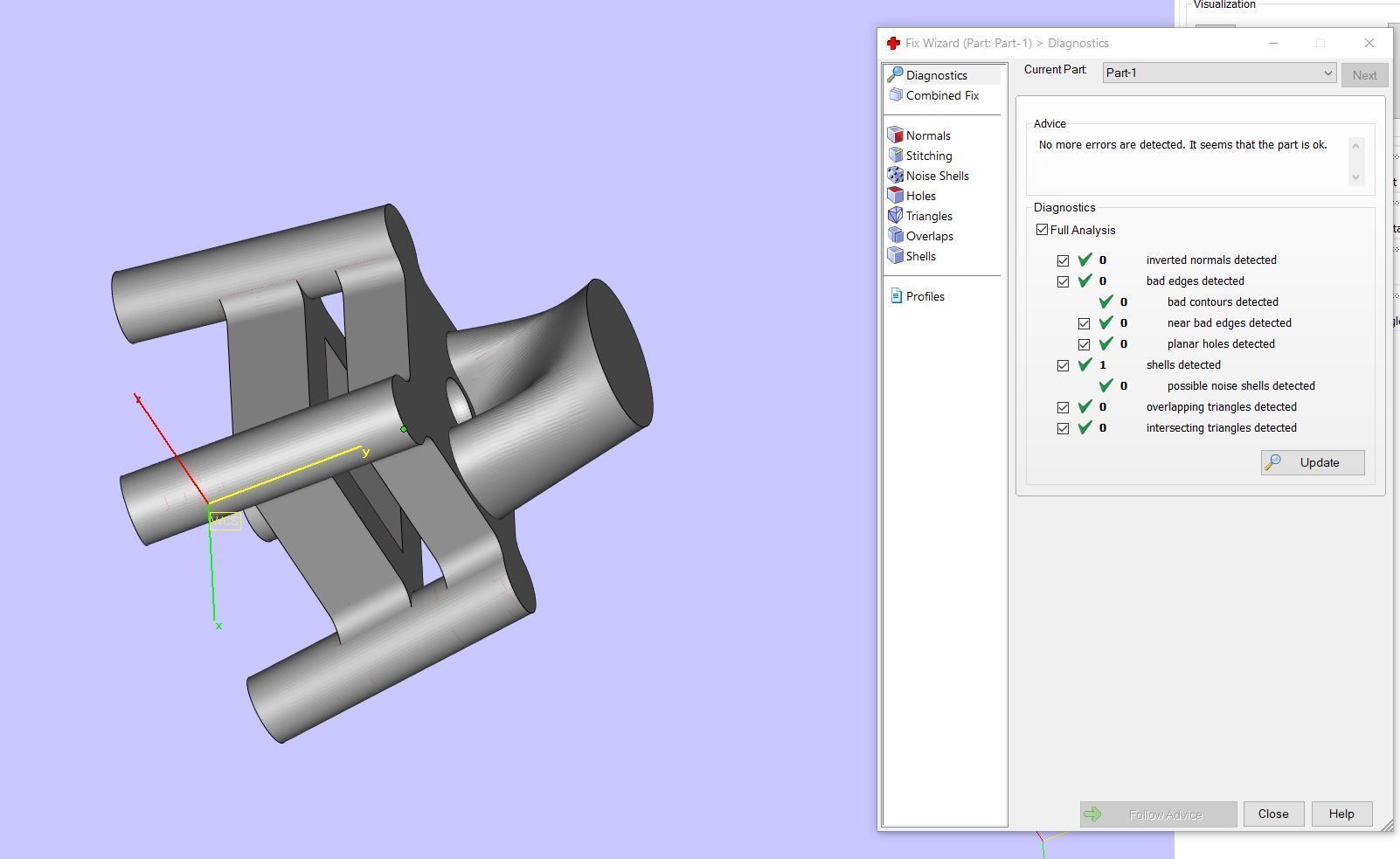Image resolution: width=1400 pixels, height=859 pixels.
Task: Close the Fix Wizard with the title-bar X
Action: [1369, 43]
